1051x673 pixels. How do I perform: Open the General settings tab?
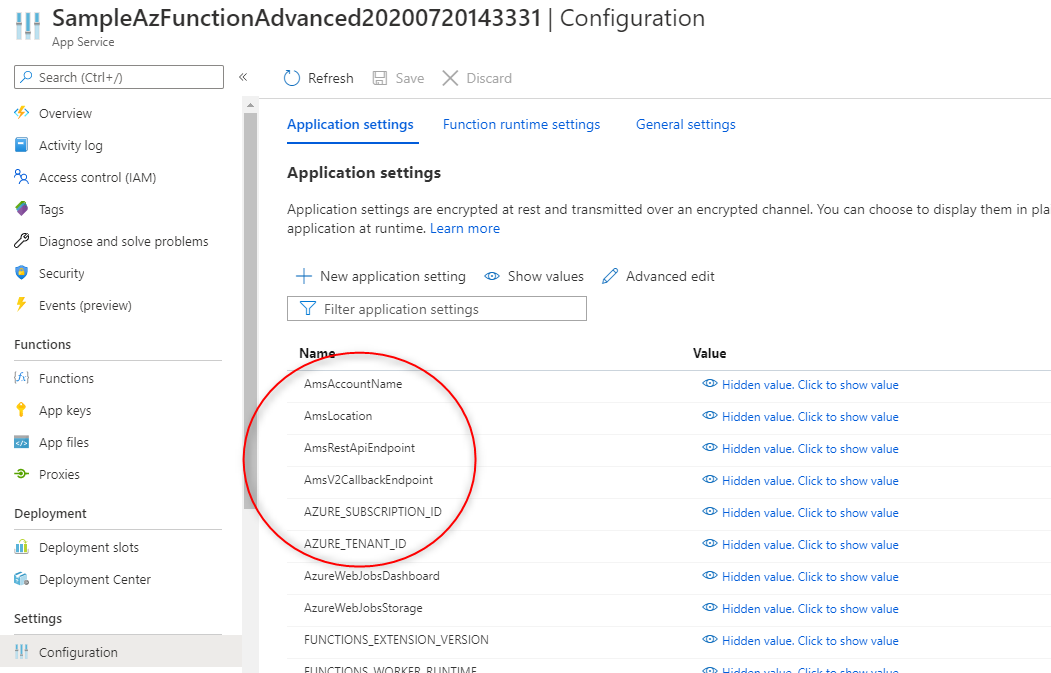[686, 125]
